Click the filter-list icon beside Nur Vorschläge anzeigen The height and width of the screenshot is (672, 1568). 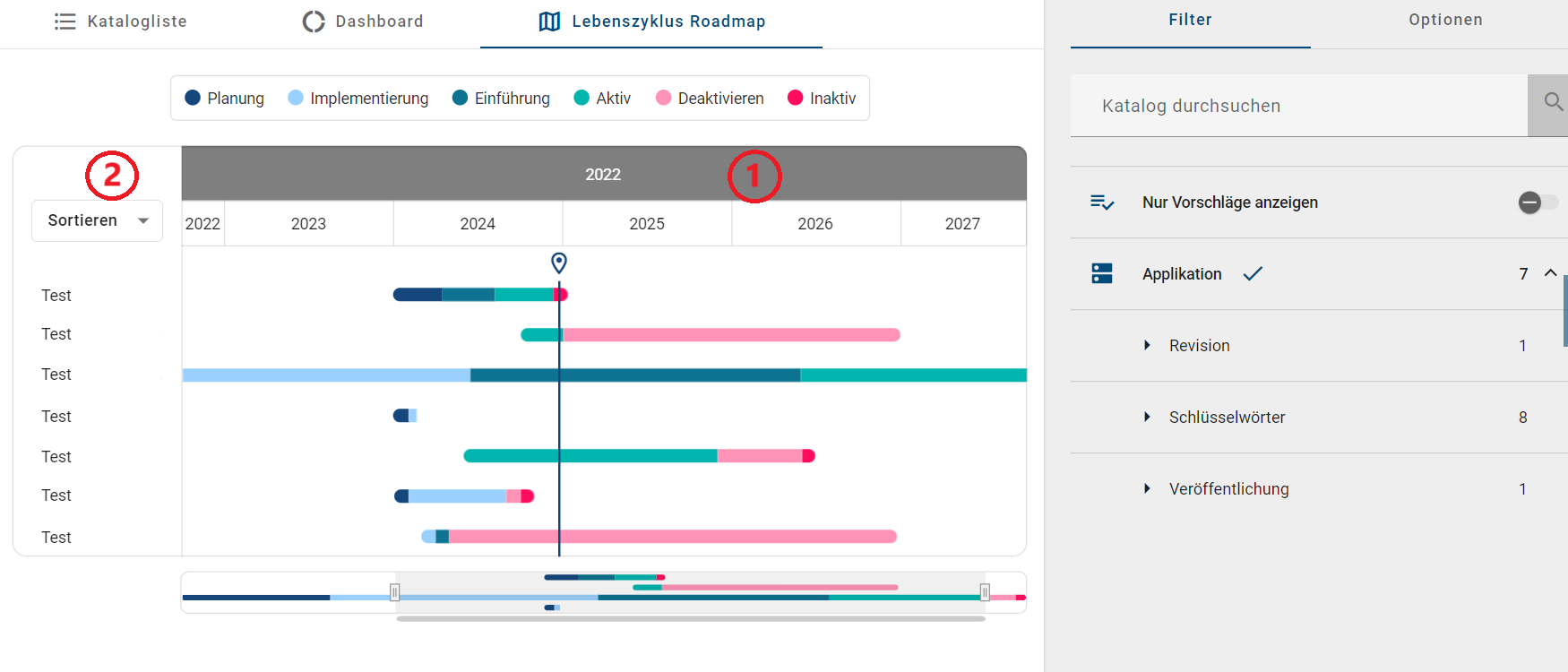point(1103,202)
